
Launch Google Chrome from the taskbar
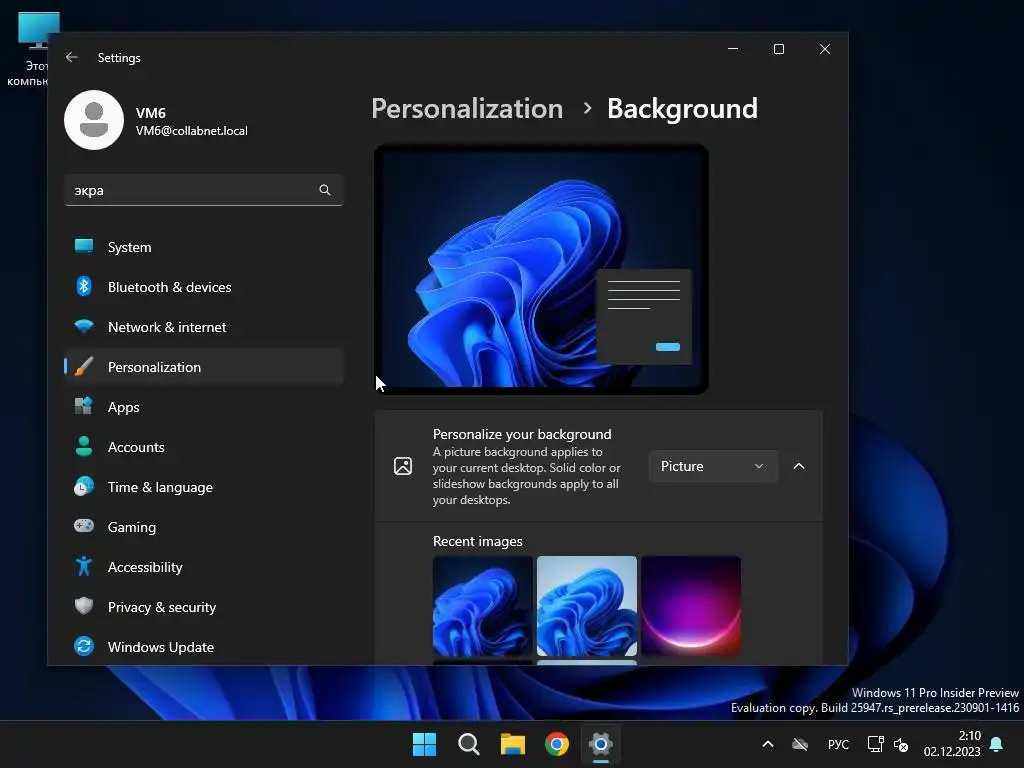(x=557, y=744)
